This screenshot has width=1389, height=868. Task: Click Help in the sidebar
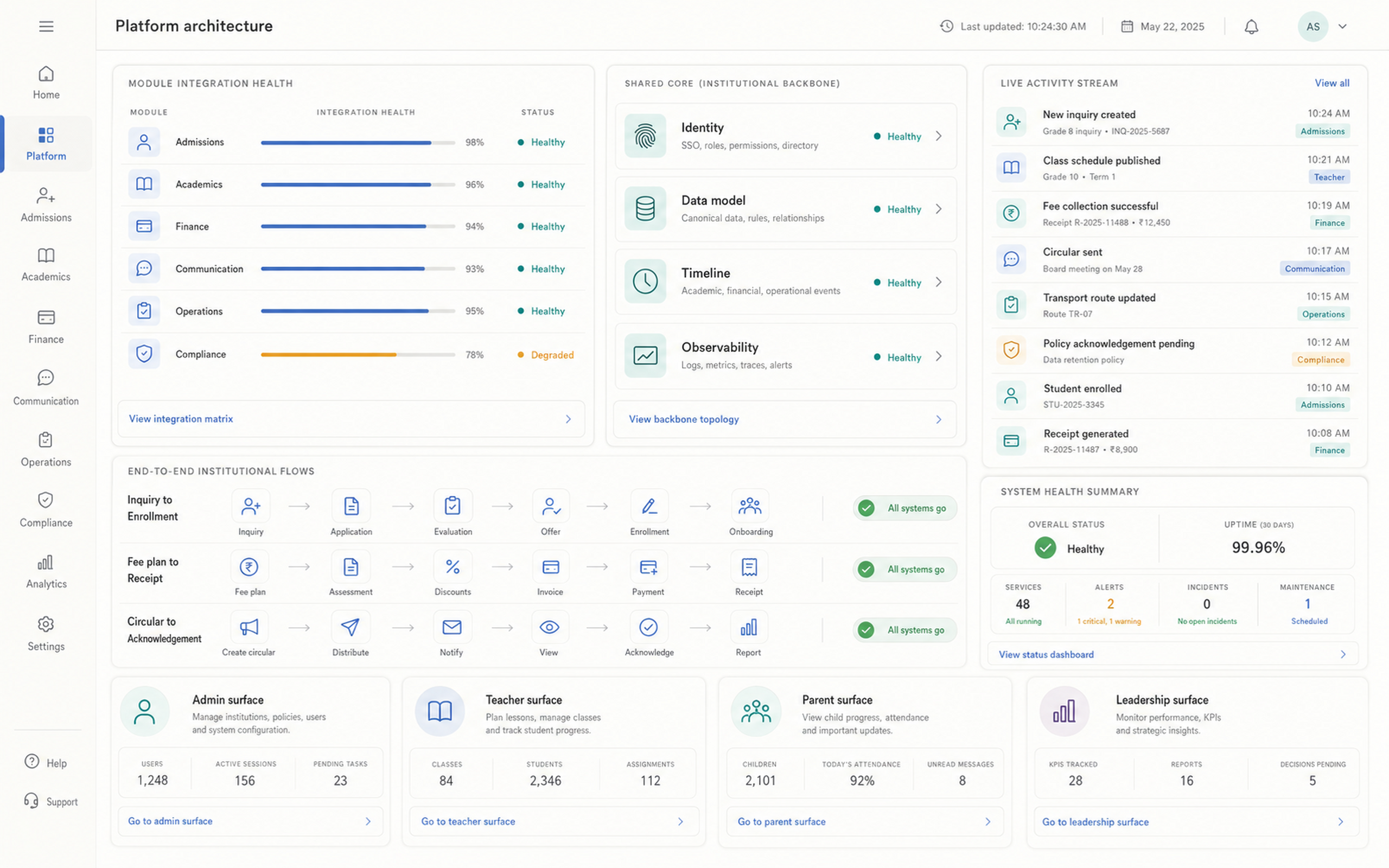pos(46,762)
